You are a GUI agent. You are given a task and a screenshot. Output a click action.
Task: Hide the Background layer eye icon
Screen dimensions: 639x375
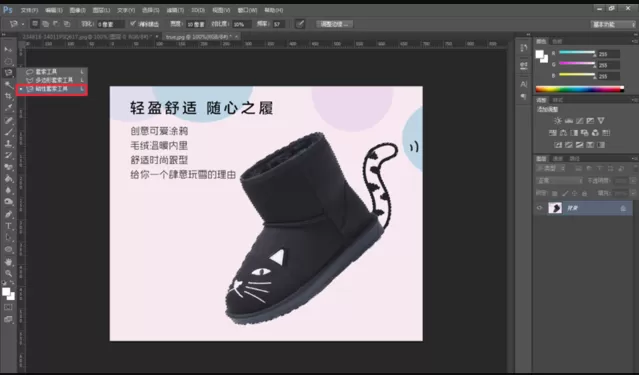tap(540, 208)
